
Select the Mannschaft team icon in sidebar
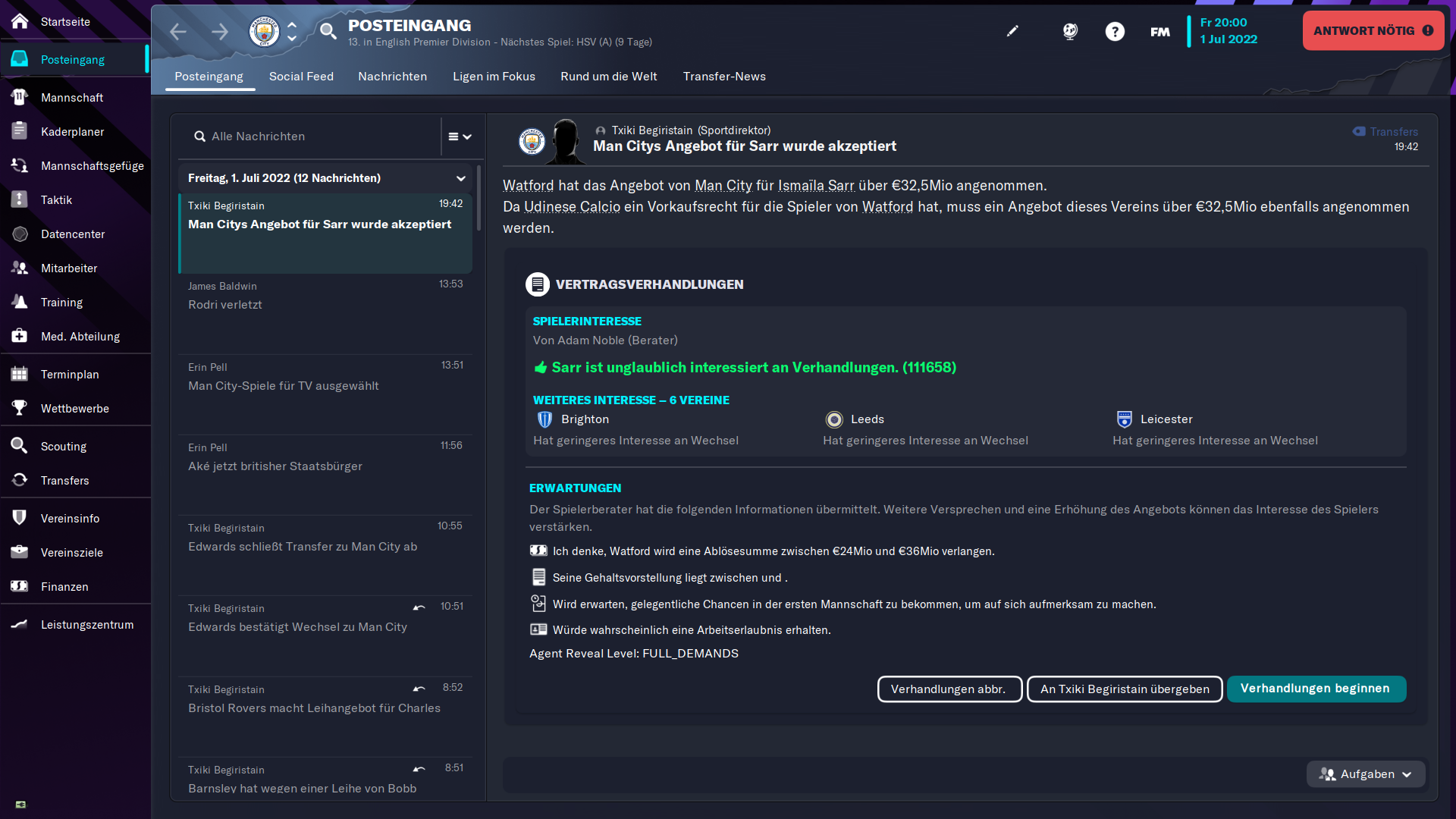[18, 97]
